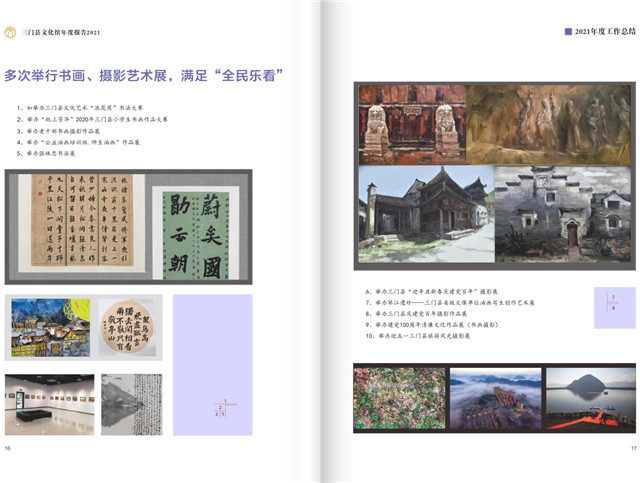Click list item 8 about 建党百年摄影作品展

coord(416,314)
